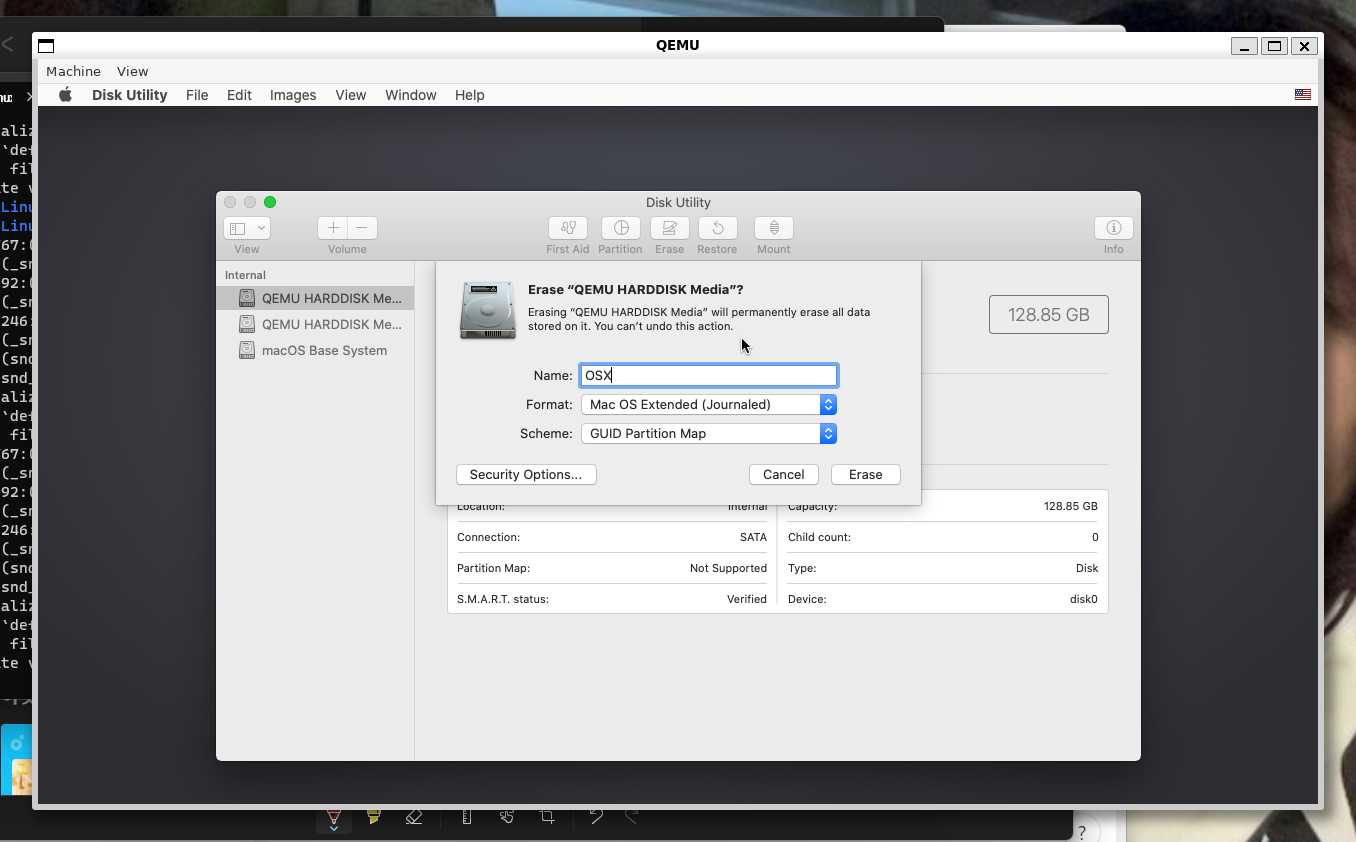Click the Erase toolbar icon
1356x842 pixels.
[670, 228]
